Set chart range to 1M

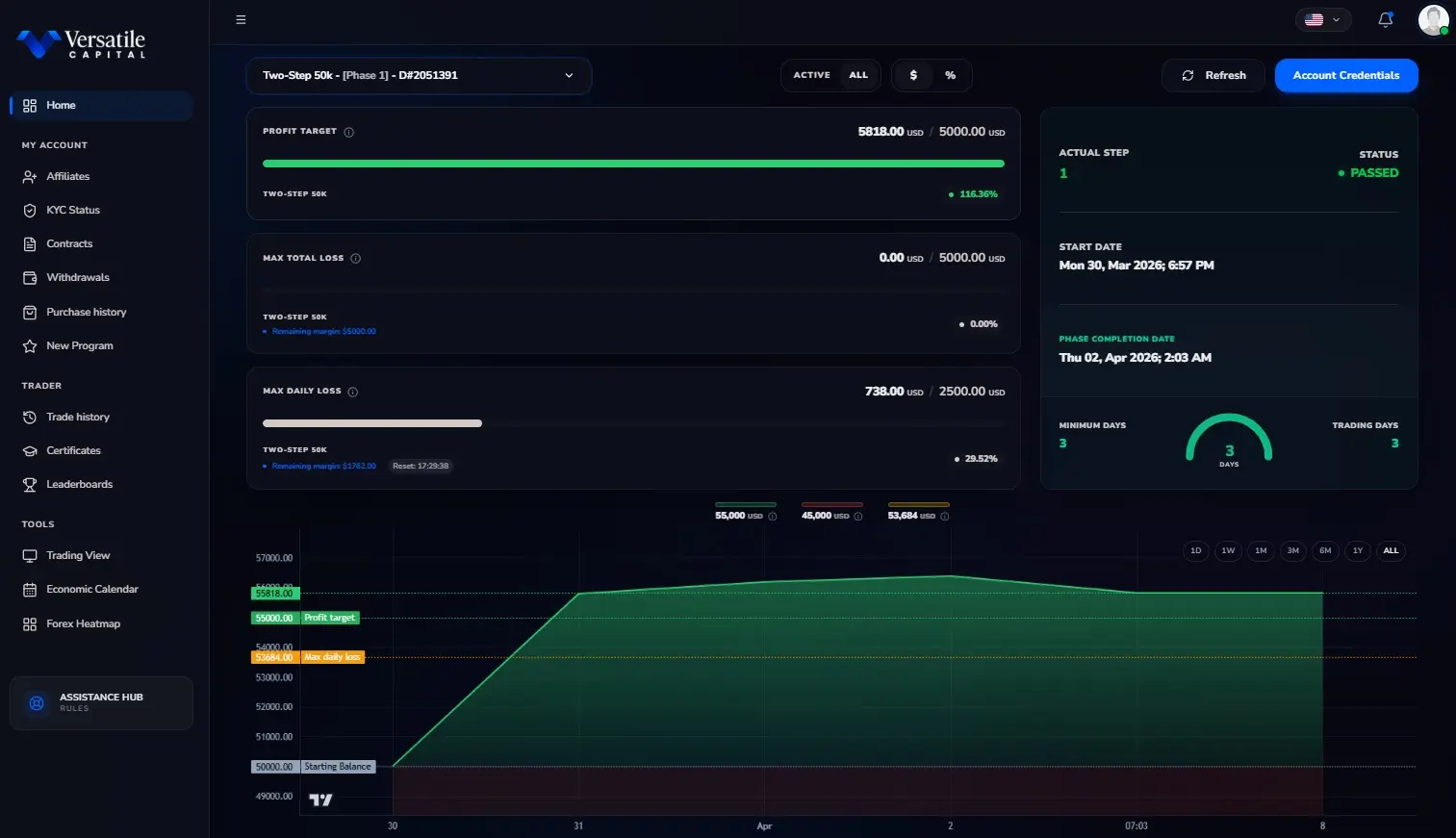1261,551
